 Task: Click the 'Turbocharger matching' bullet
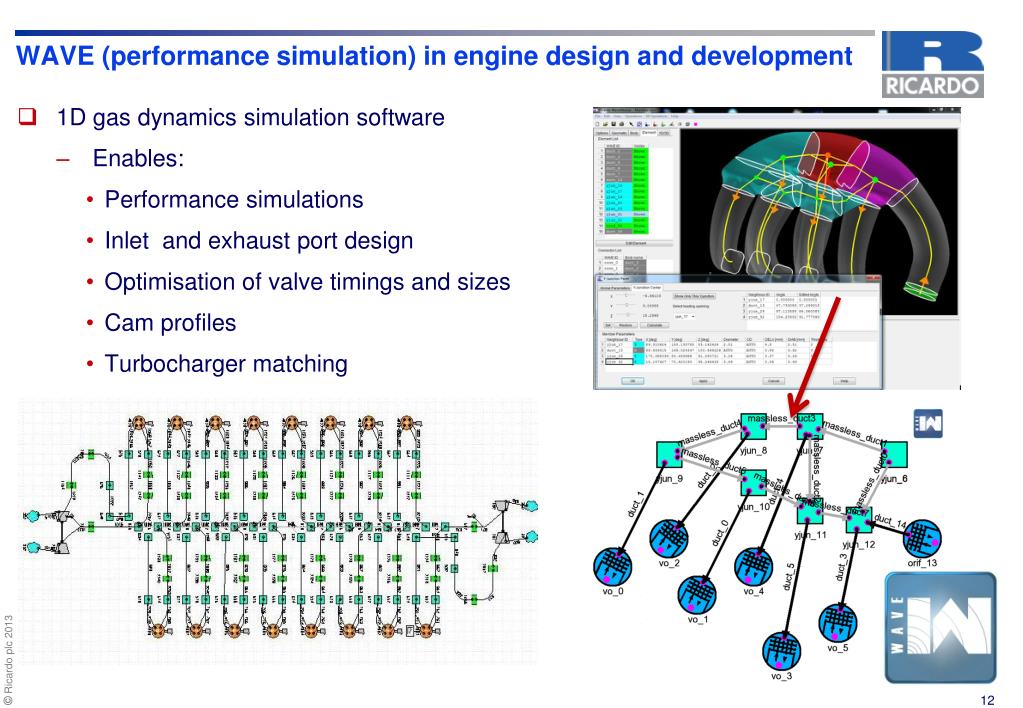coord(226,364)
